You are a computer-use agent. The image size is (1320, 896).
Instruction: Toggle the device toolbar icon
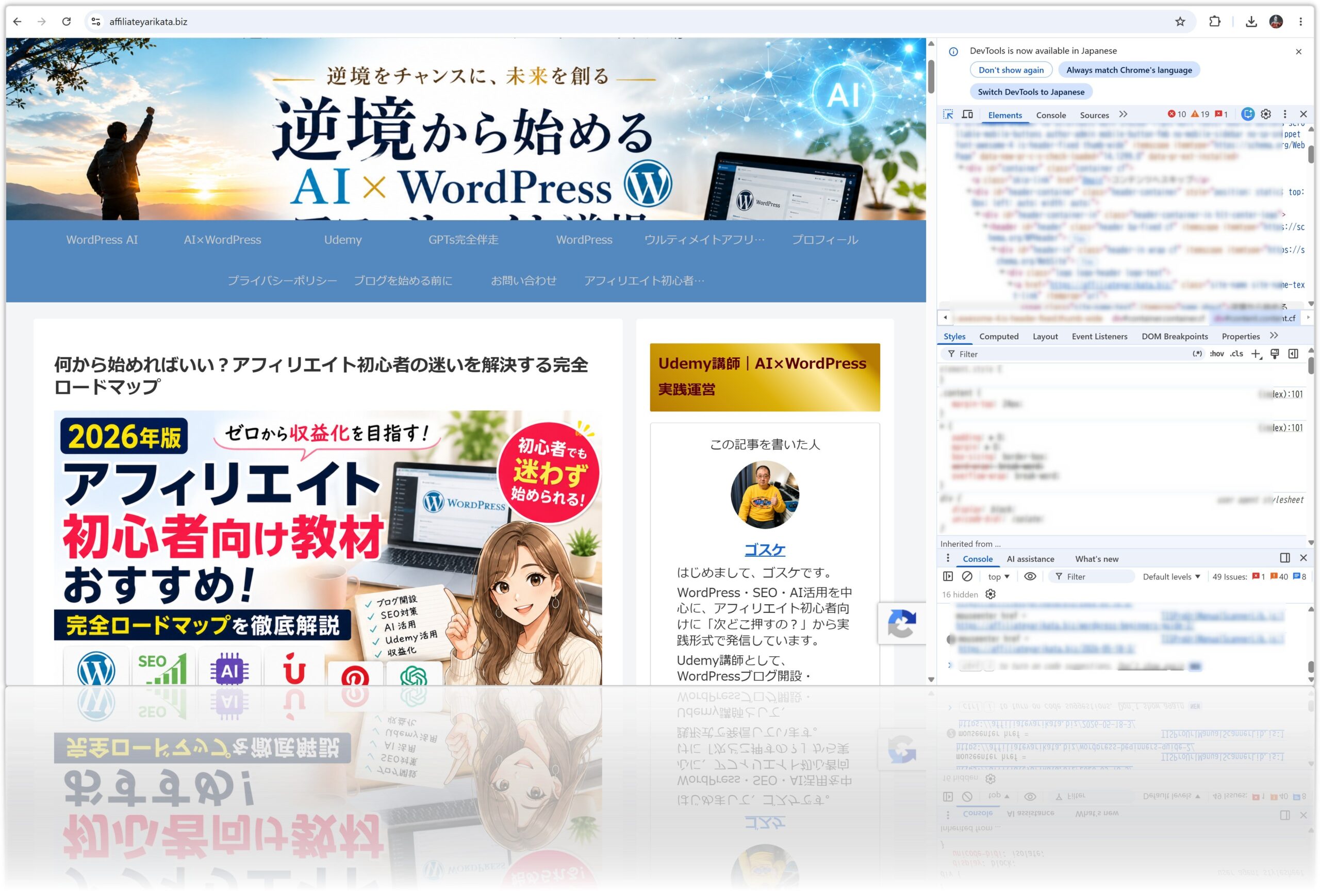pos(967,114)
